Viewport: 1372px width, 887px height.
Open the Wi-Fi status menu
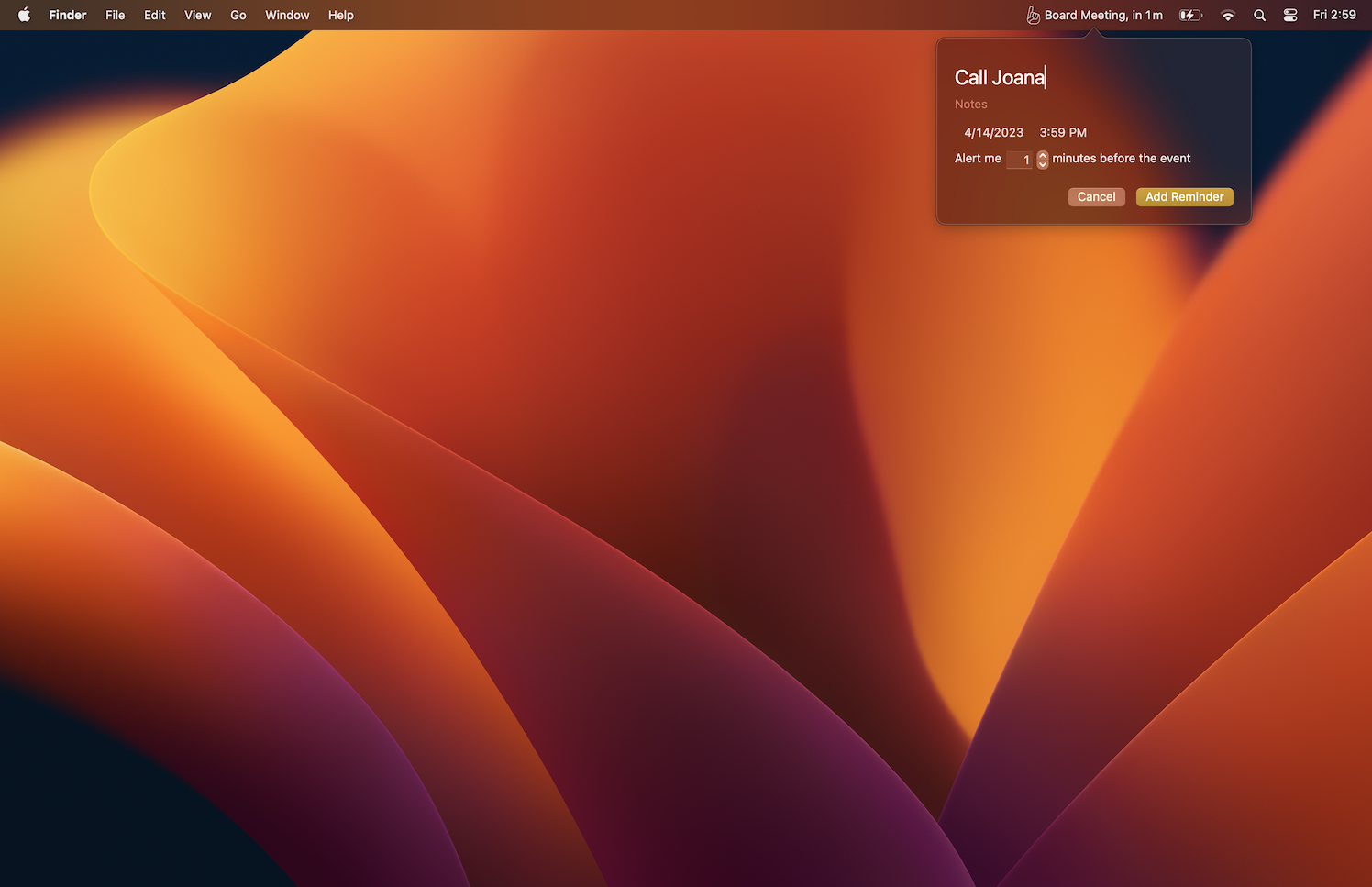coord(1228,15)
